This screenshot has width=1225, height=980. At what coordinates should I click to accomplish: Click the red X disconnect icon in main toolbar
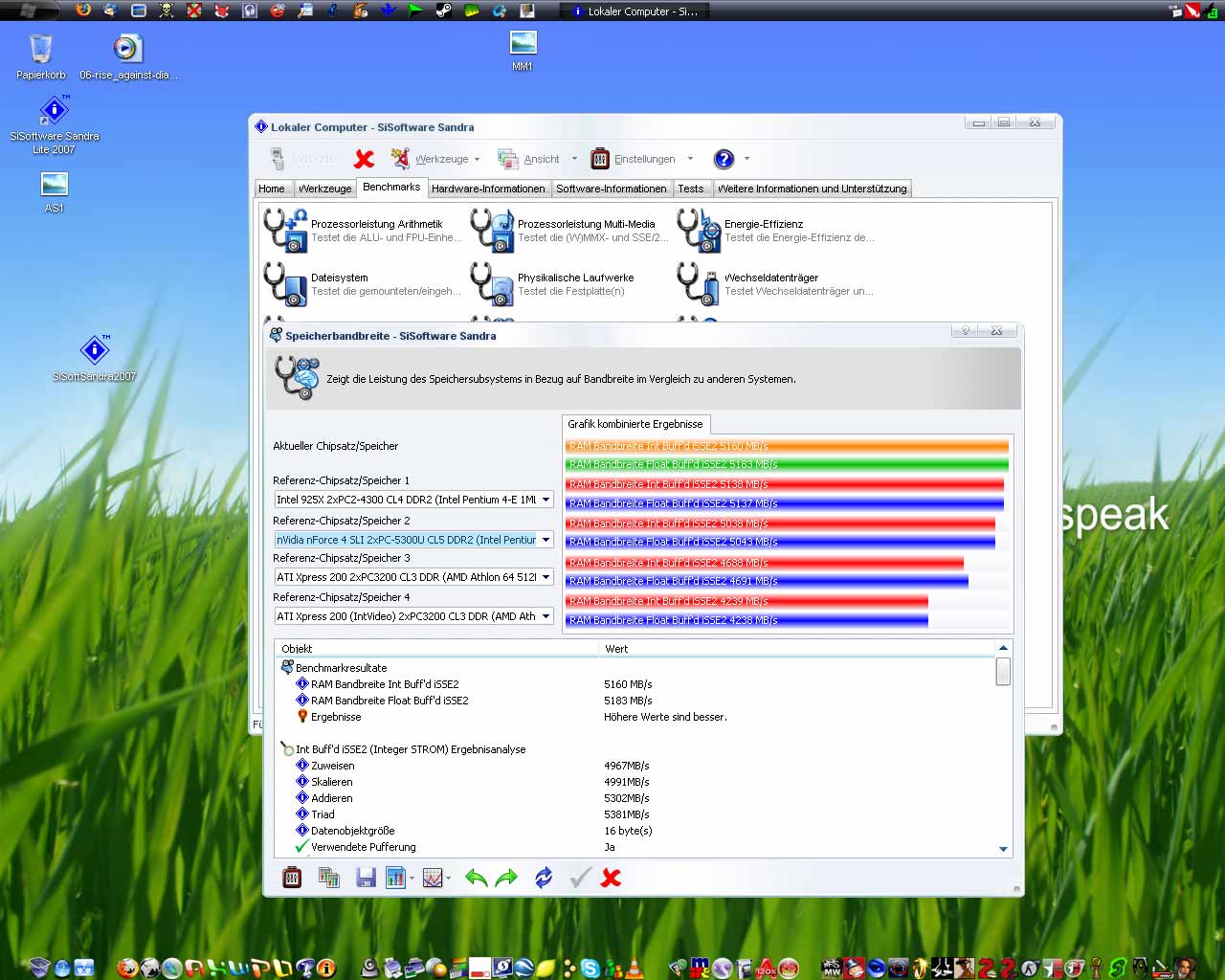click(x=364, y=159)
